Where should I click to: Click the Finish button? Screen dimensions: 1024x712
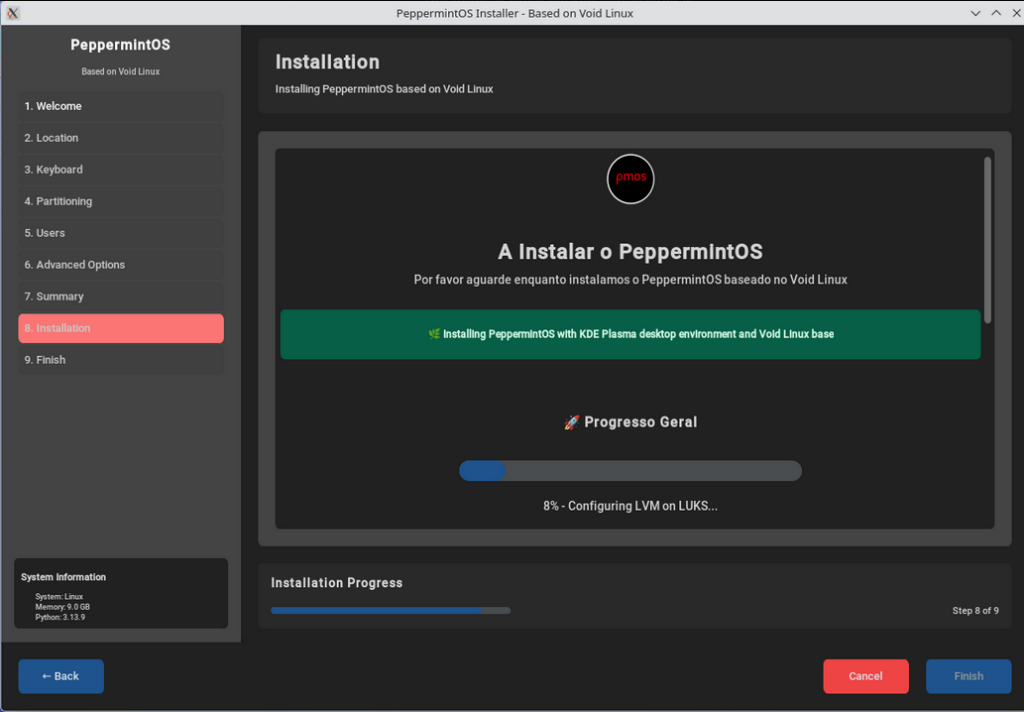968,676
